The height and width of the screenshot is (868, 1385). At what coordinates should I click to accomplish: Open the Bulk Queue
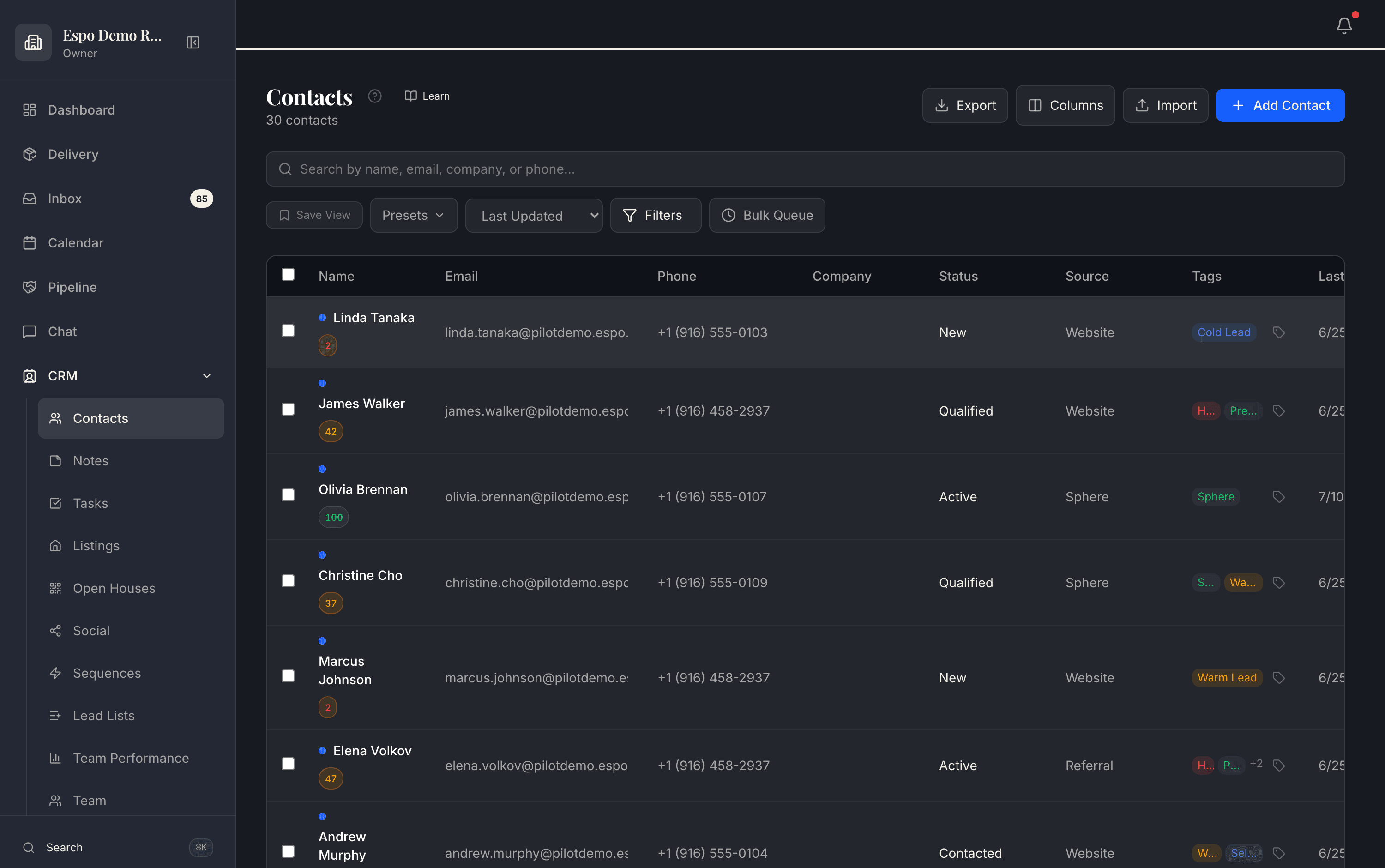[767, 215]
